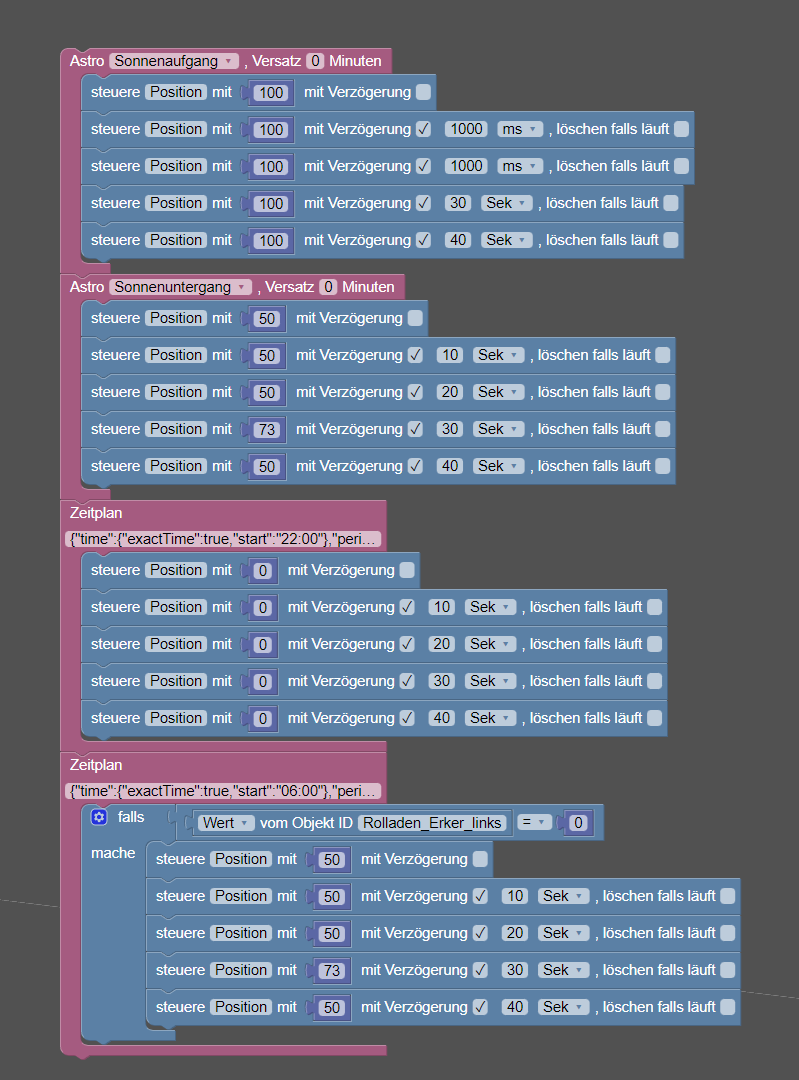Viewport: 799px width, 1080px height.
Task: Select the Position object field on Sonnenuntergang 40 Sek row
Action: pos(176,466)
